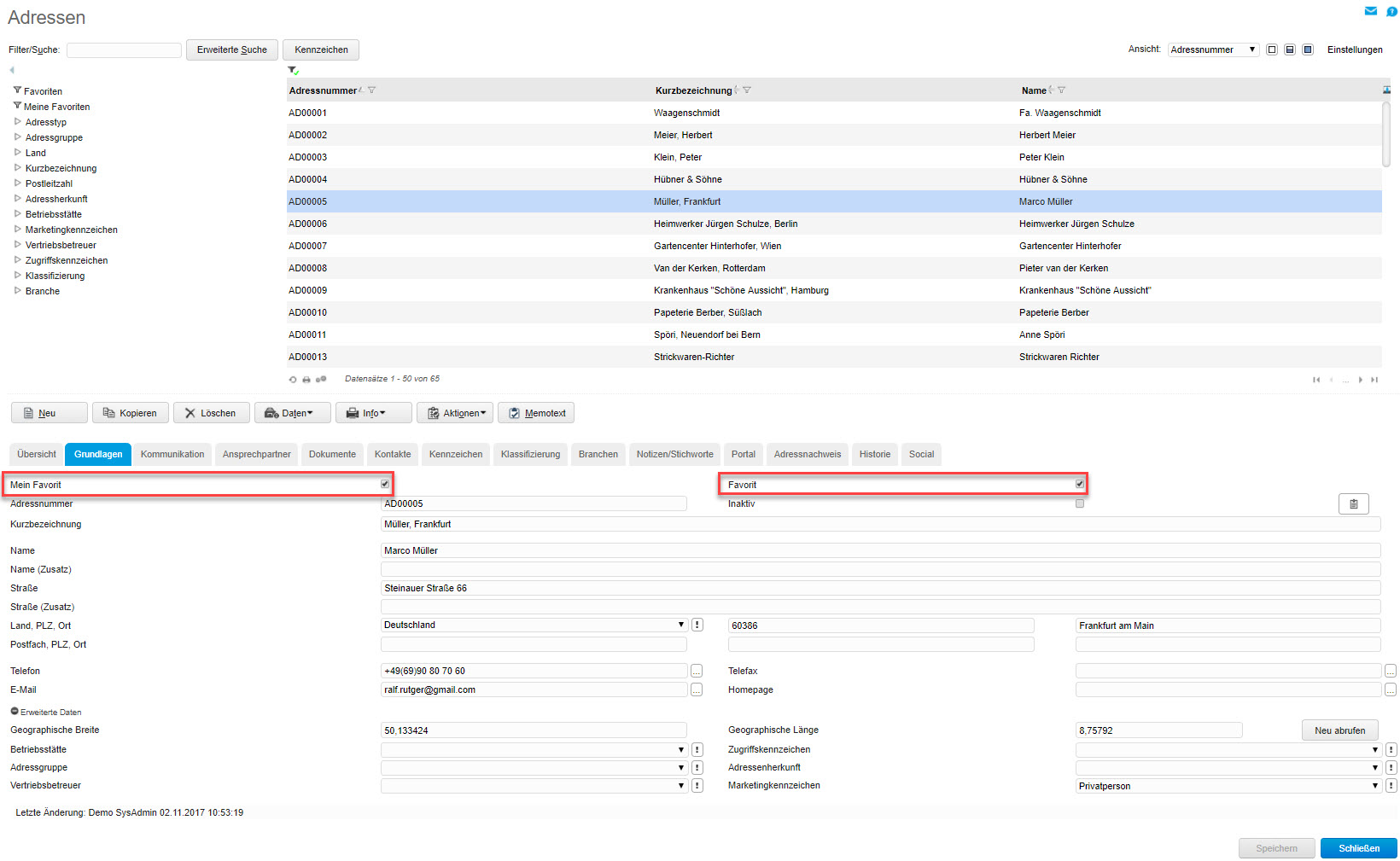Click the printer icon below the address list

[x=306, y=380]
